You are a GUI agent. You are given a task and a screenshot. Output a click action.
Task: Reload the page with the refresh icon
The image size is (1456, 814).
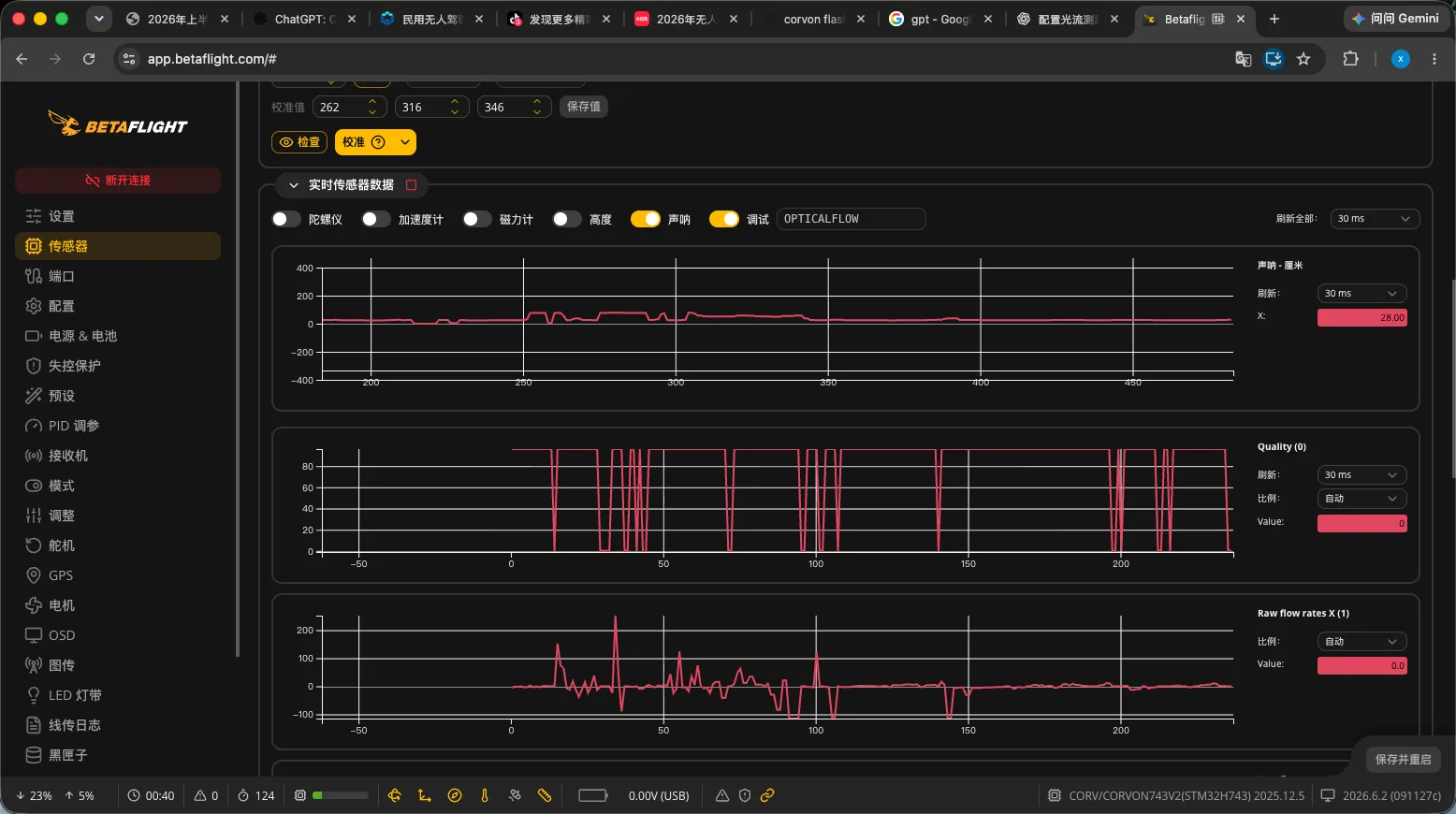click(89, 59)
